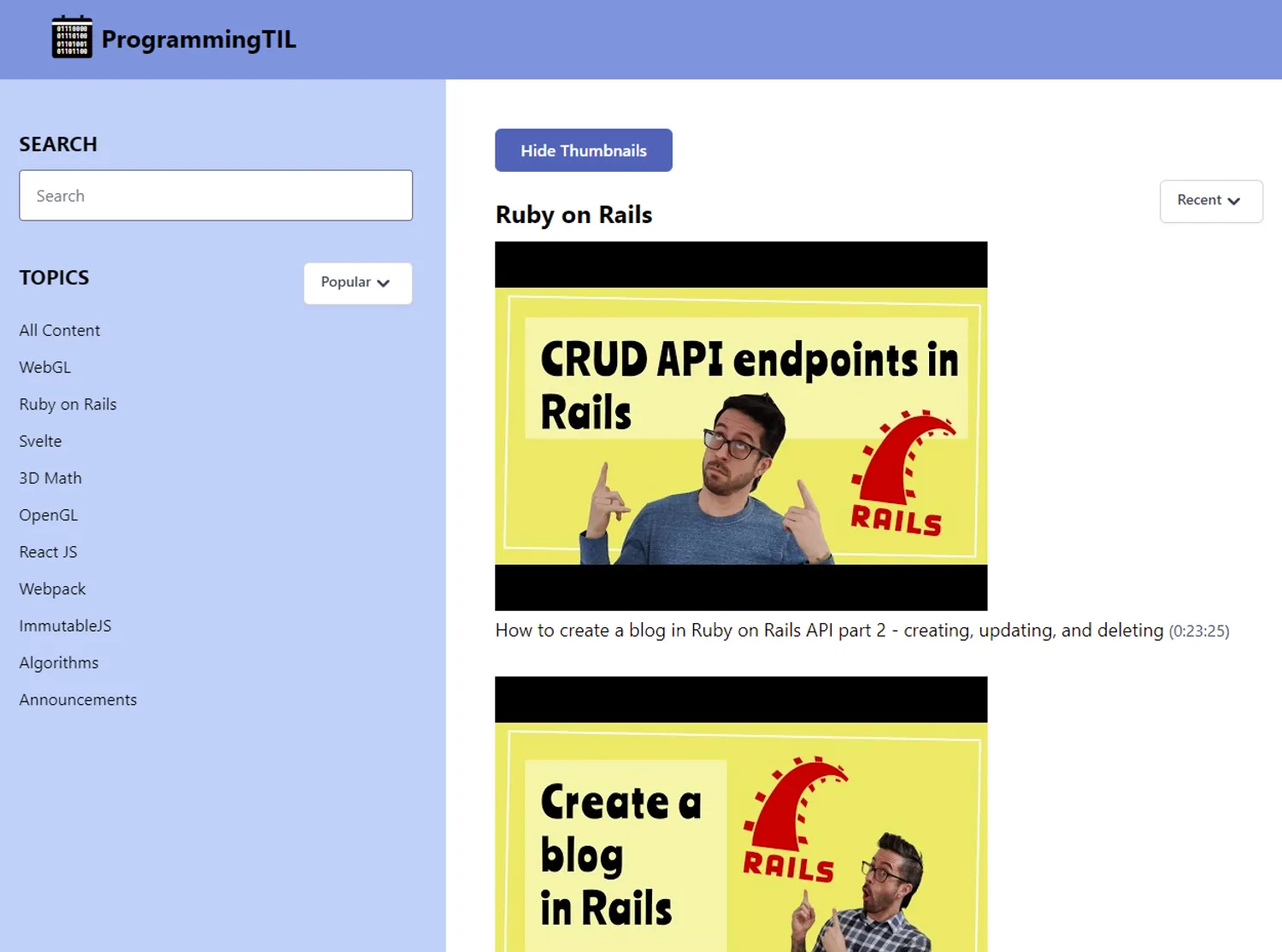Open the Svelte topic
Viewport: 1282px width, 952px height.
pos(41,441)
